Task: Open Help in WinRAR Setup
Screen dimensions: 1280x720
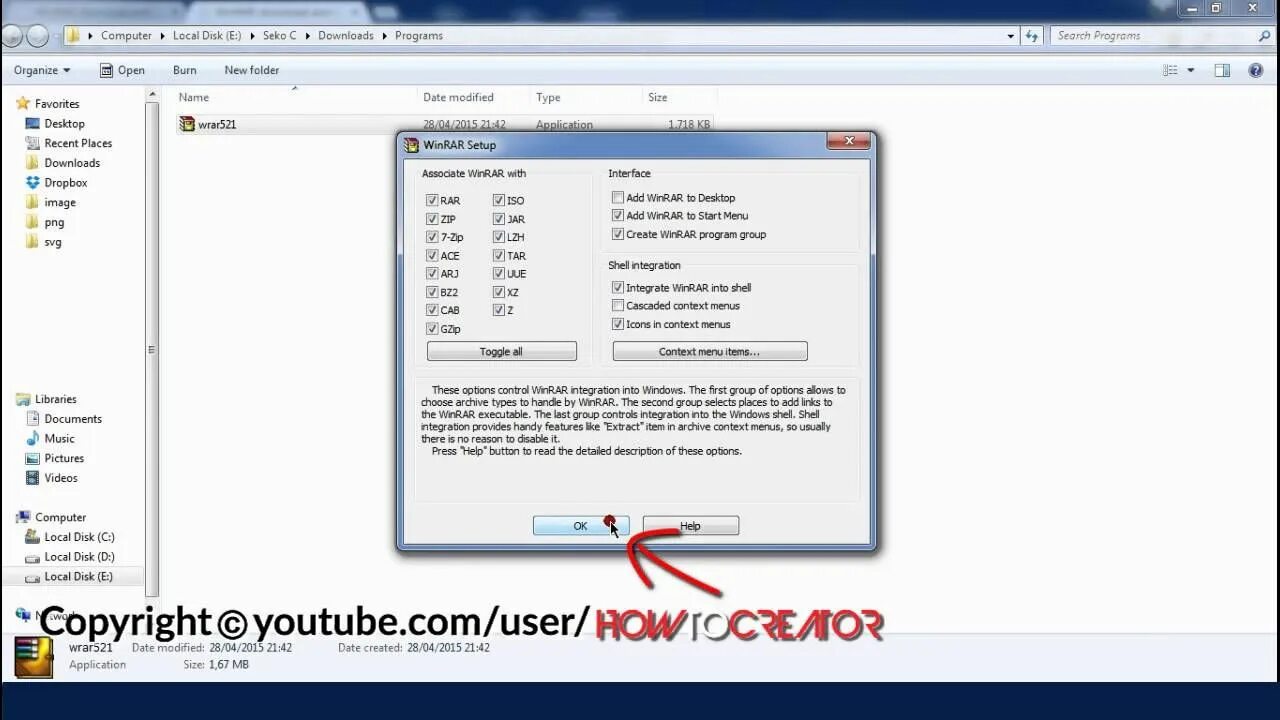Action: click(690, 526)
